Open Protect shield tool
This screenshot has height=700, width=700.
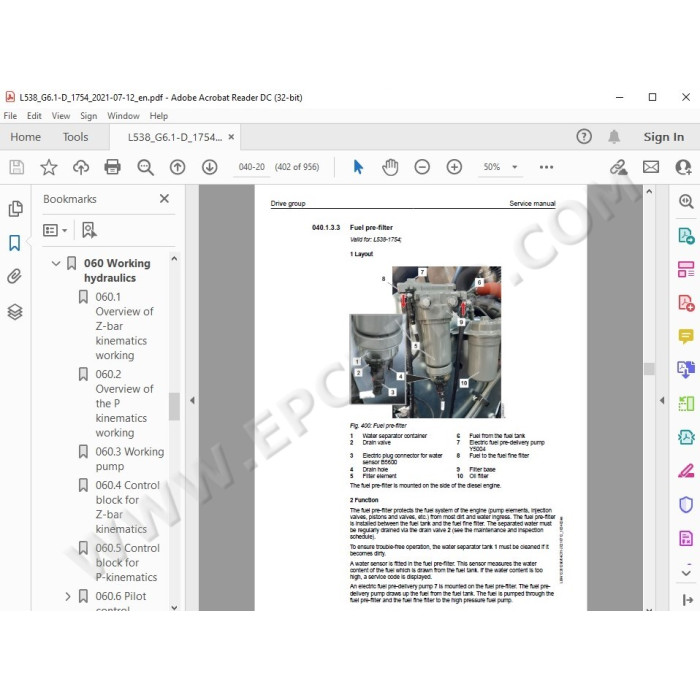coord(686,505)
